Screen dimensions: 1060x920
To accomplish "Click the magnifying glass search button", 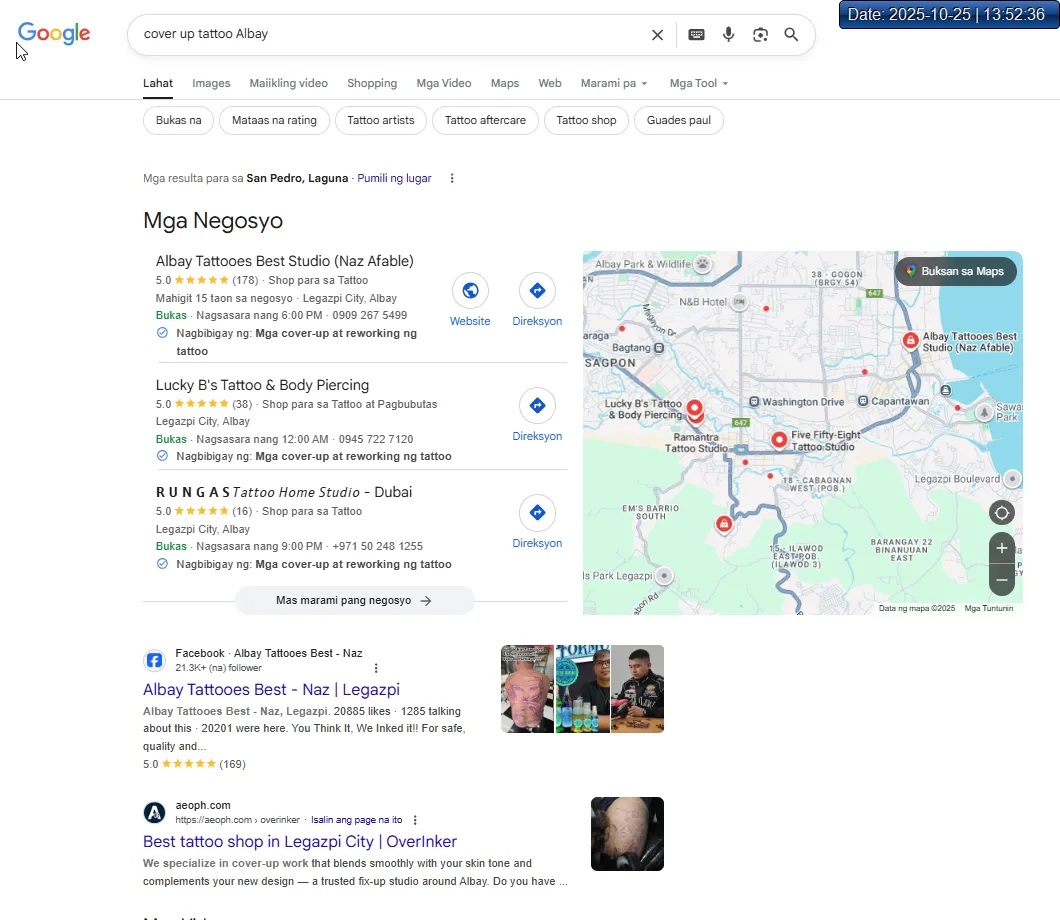I will [x=791, y=35].
